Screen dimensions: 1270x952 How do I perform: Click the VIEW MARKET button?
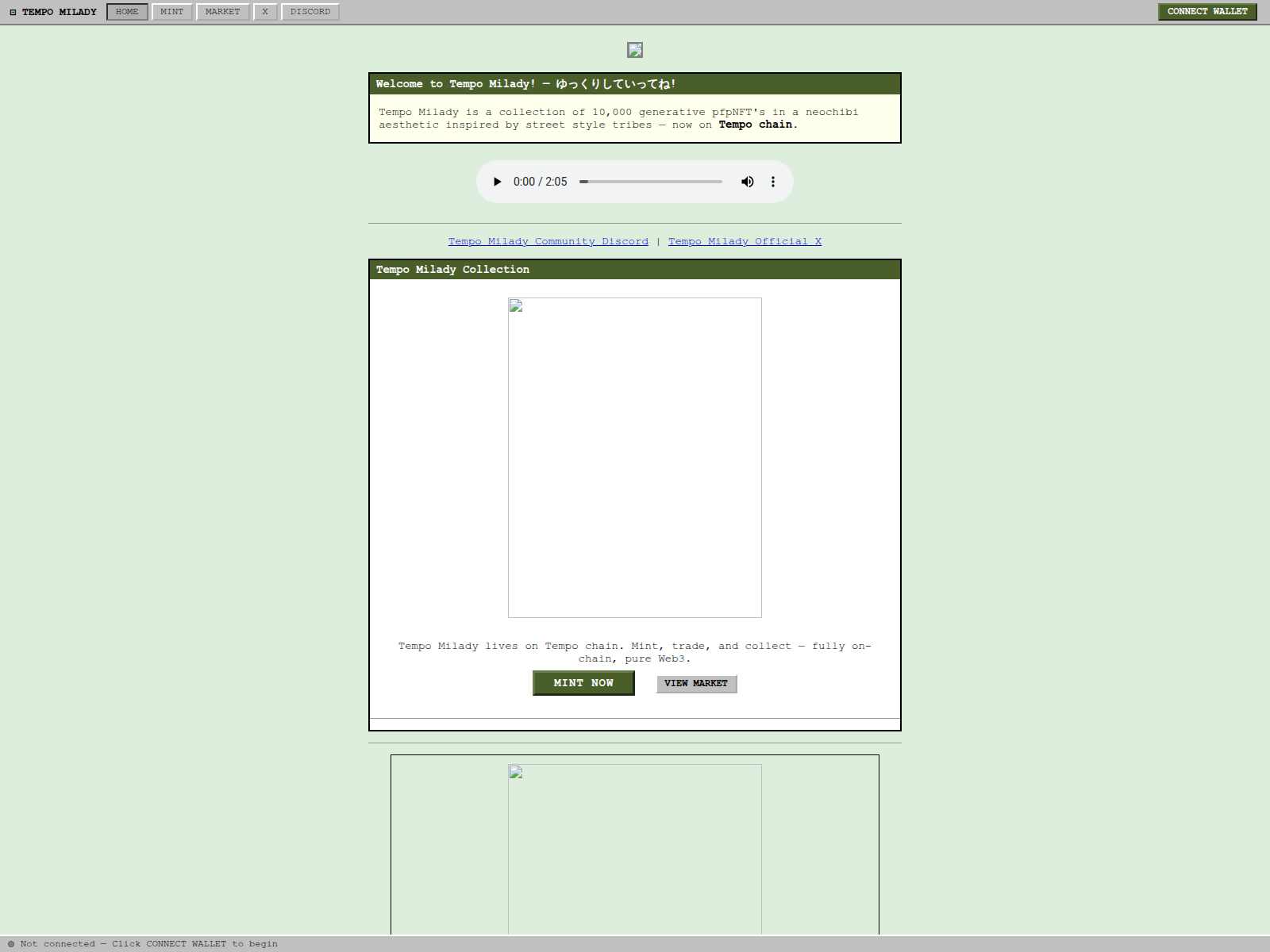point(696,683)
